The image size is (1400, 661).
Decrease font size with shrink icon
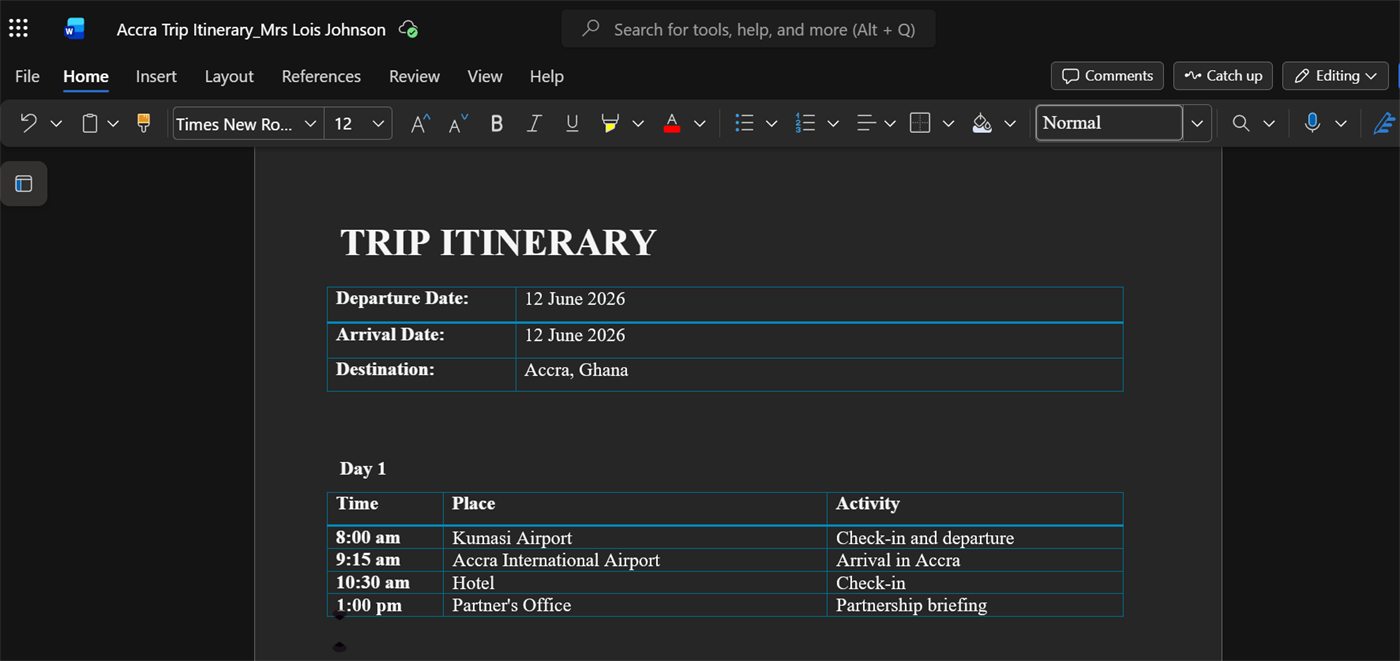[458, 123]
